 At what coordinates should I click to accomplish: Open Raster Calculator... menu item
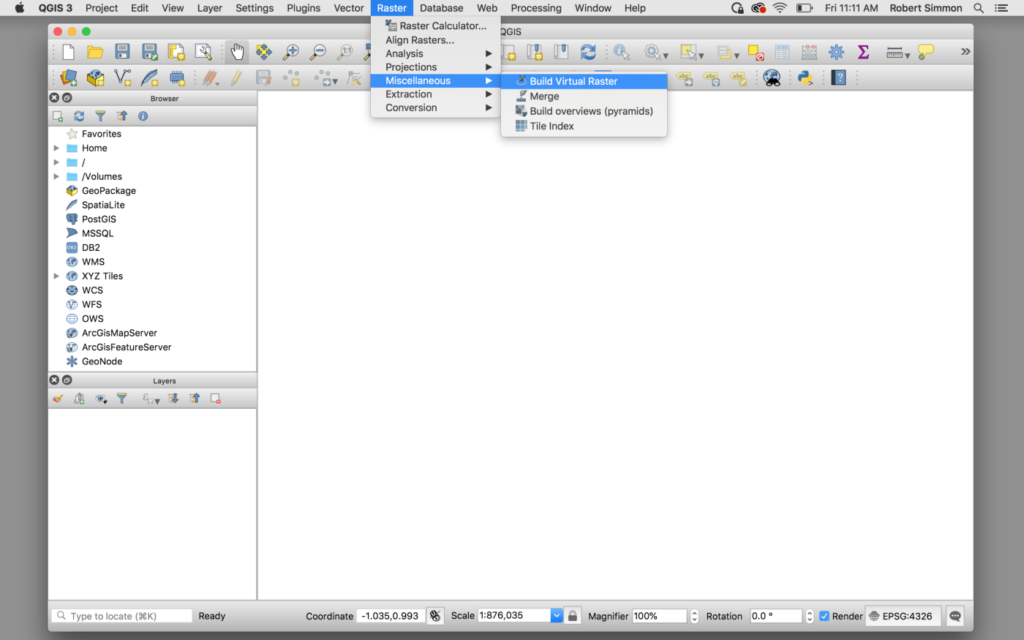click(436, 25)
